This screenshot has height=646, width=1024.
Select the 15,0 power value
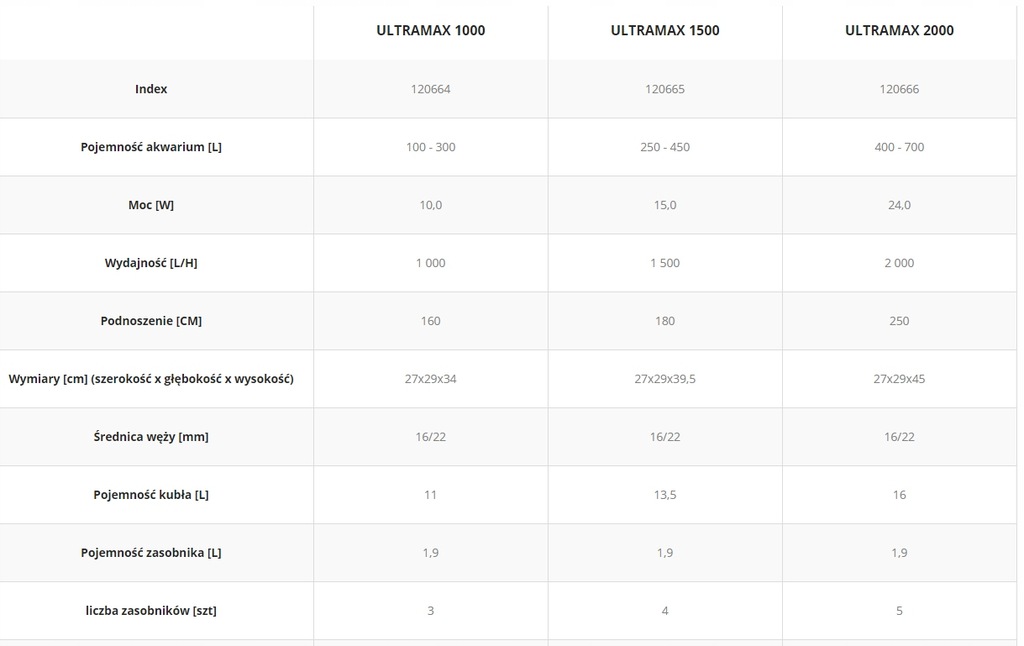point(665,205)
